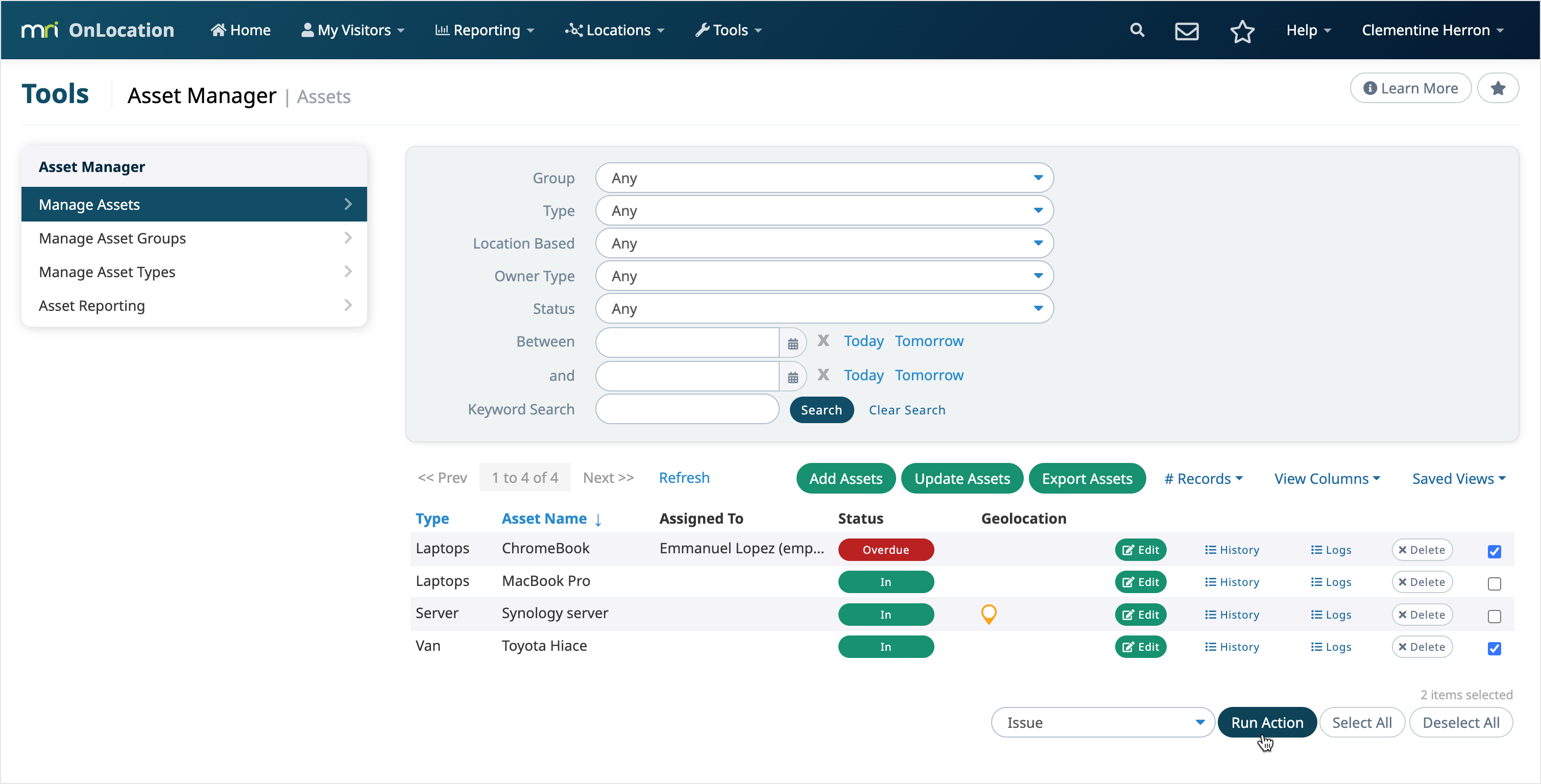
Task: Click Add Assets button
Action: tap(845, 478)
